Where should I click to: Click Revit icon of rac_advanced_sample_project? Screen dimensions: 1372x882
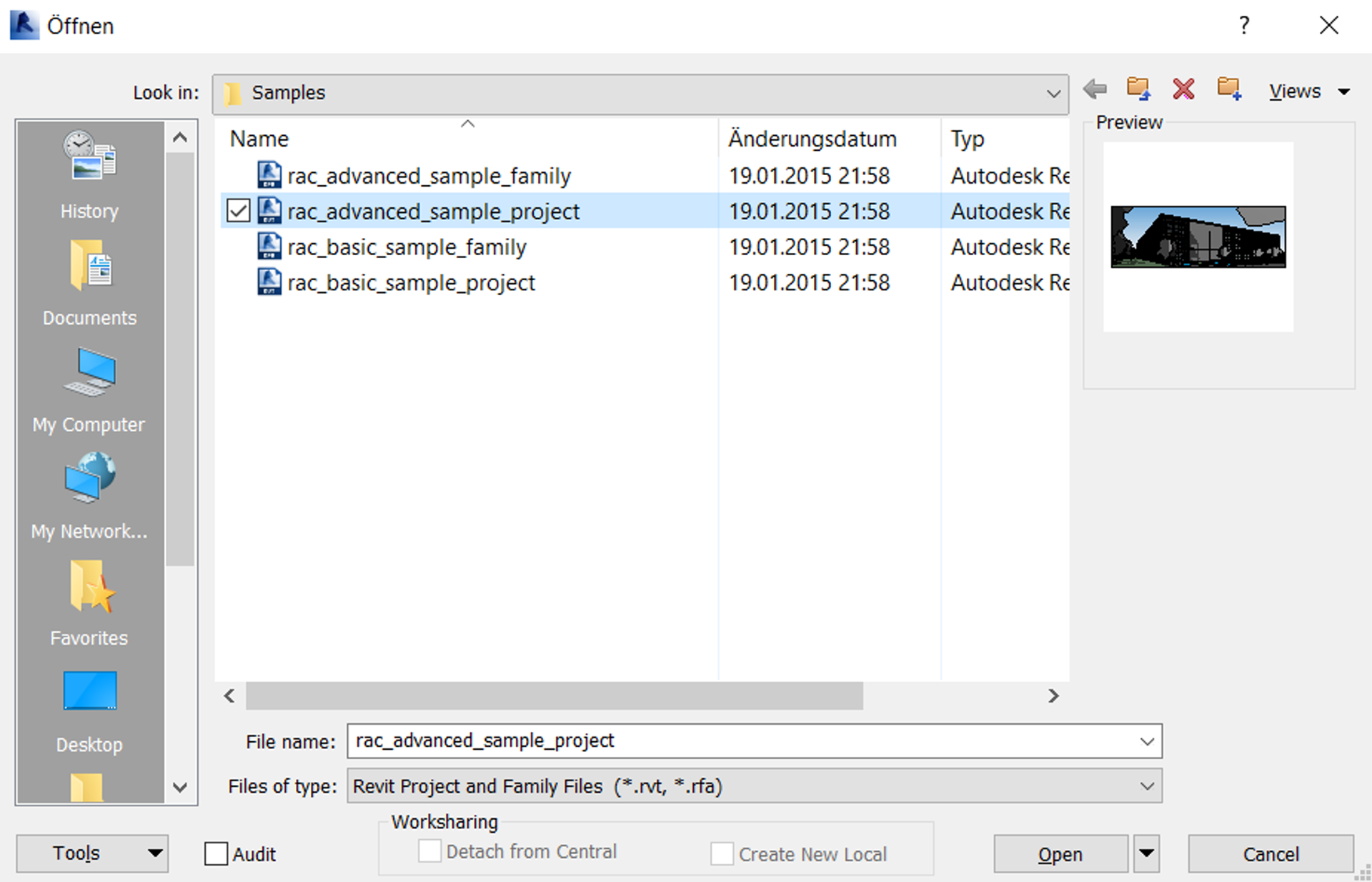pyautogui.click(x=269, y=211)
